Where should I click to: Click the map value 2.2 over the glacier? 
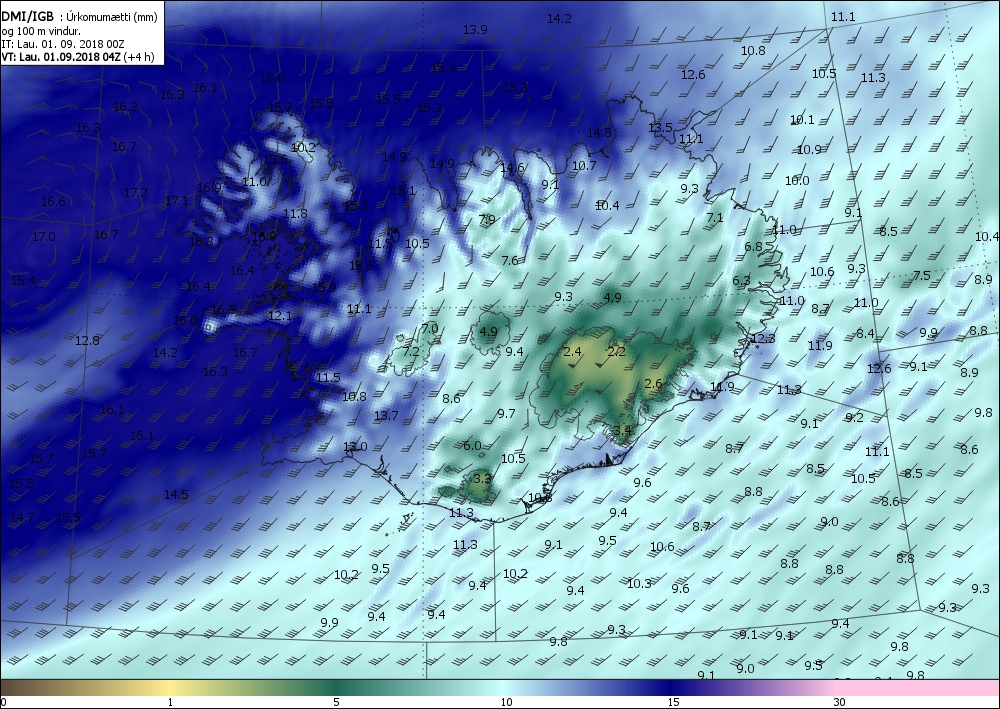pos(616,351)
